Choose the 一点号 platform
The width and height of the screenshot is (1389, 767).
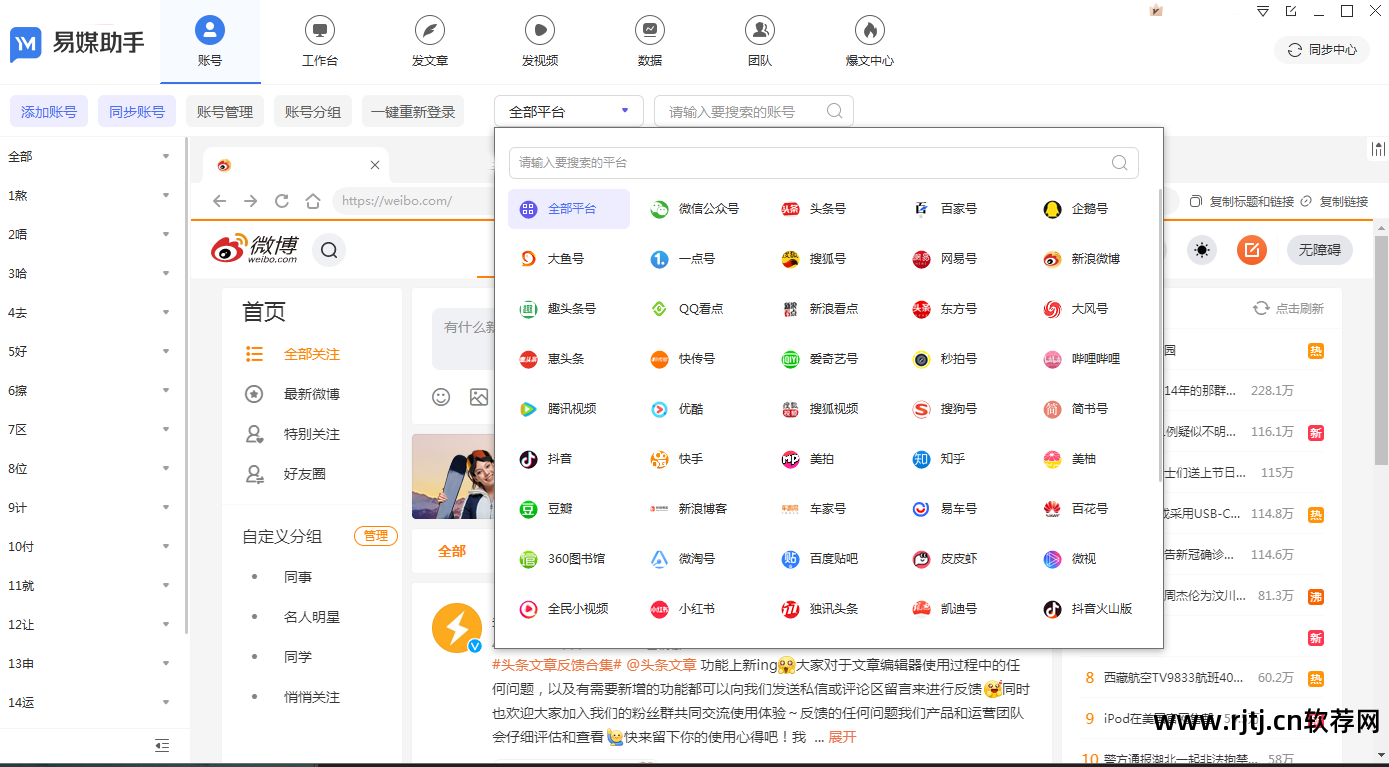685,259
